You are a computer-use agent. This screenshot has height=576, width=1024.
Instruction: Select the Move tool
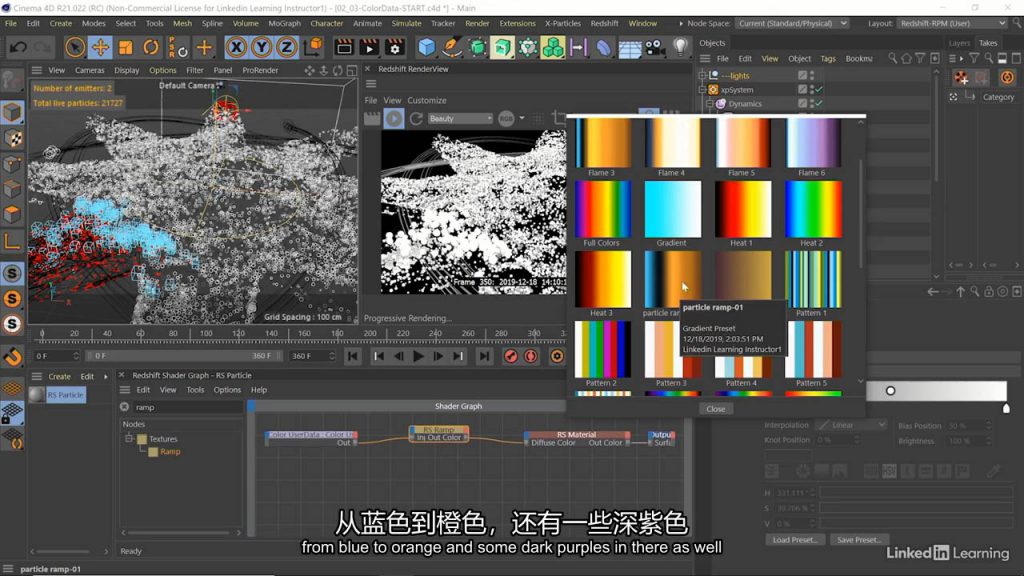(100, 47)
